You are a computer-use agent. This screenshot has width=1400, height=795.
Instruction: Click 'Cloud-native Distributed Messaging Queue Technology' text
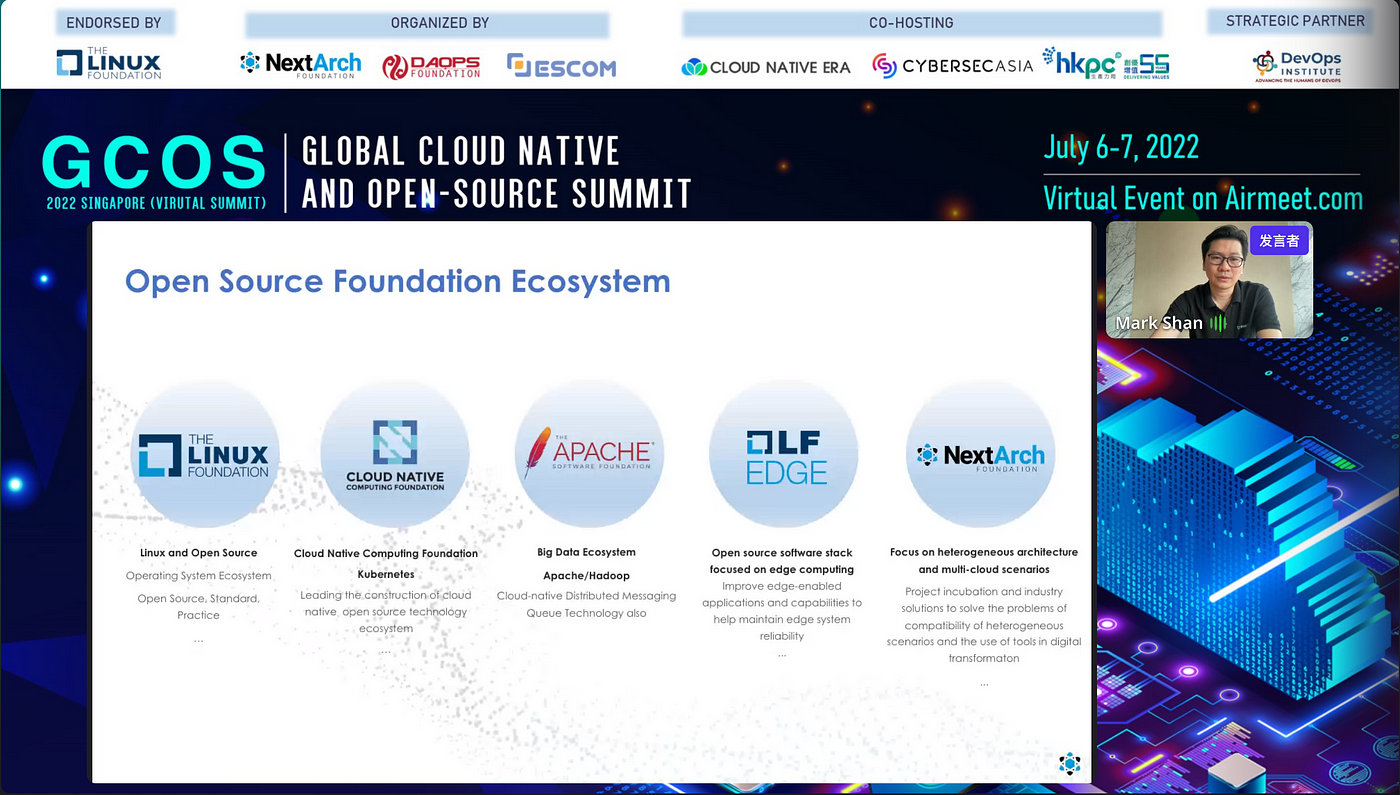pos(586,604)
